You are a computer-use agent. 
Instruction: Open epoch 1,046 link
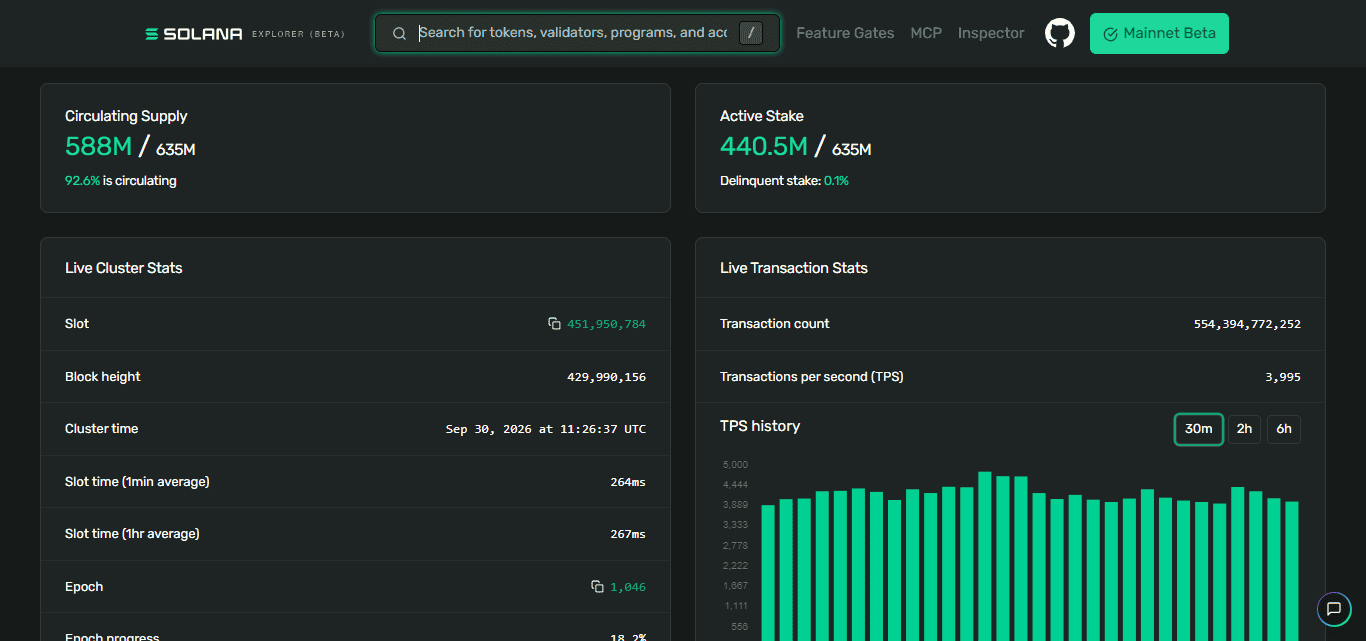pos(628,587)
